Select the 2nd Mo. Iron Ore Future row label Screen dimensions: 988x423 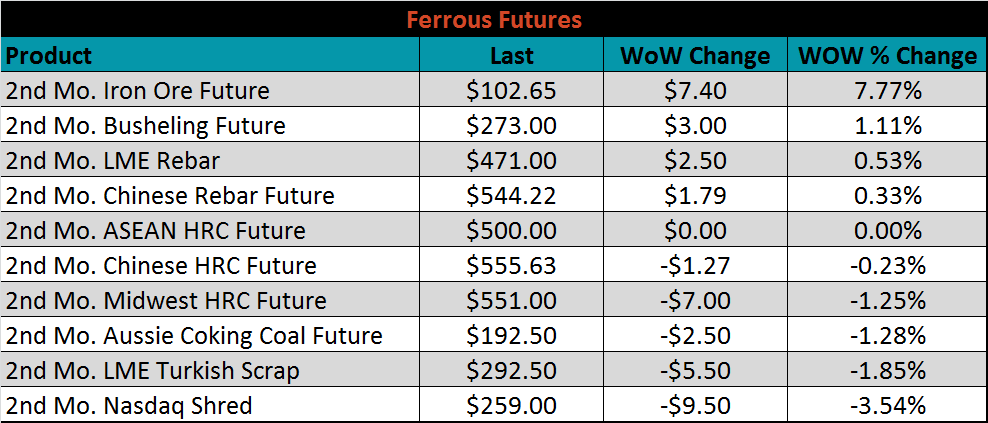[138, 91]
